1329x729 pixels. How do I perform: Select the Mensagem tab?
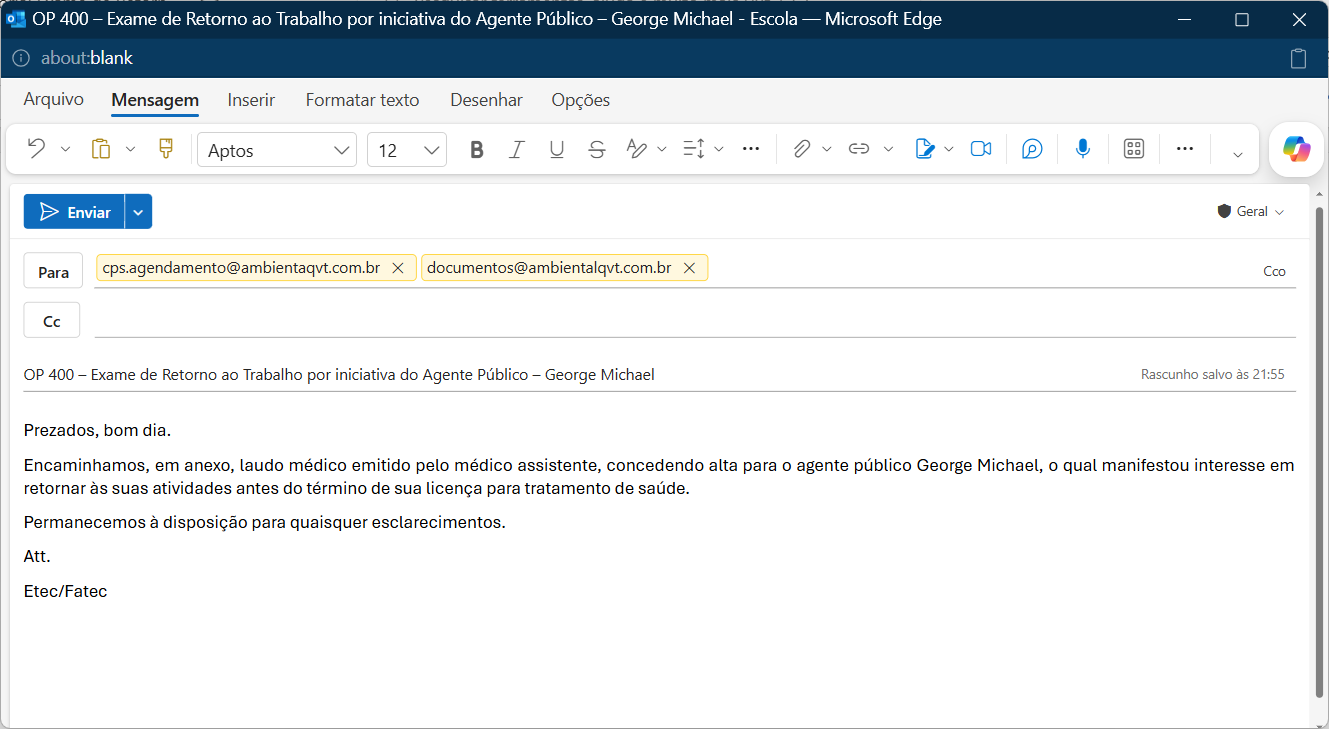[x=155, y=100]
